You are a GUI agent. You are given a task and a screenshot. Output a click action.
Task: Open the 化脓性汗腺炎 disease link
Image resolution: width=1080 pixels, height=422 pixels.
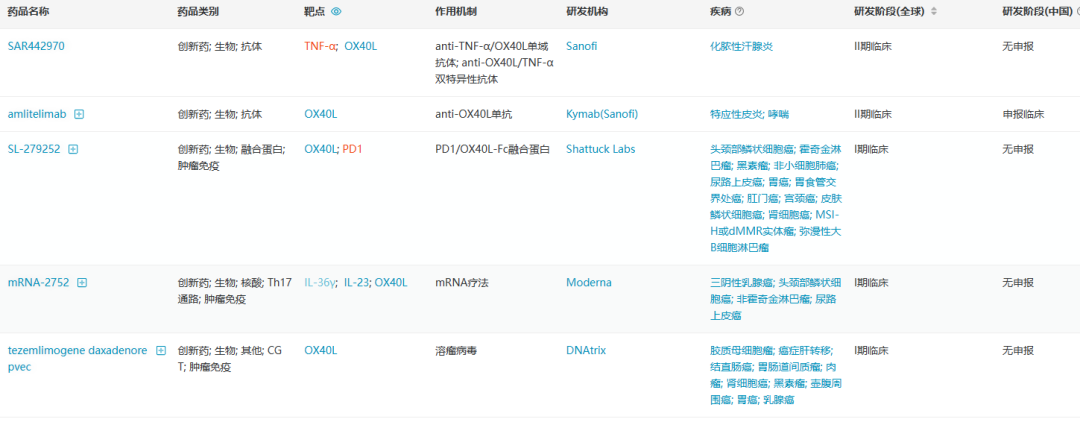[x=740, y=46]
